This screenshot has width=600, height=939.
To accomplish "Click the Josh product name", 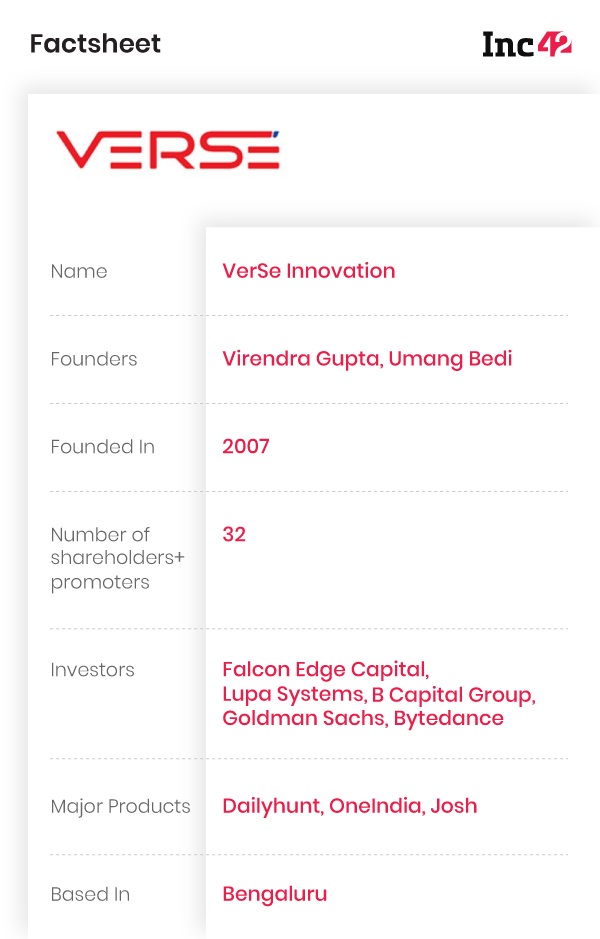I will click(x=454, y=806).
